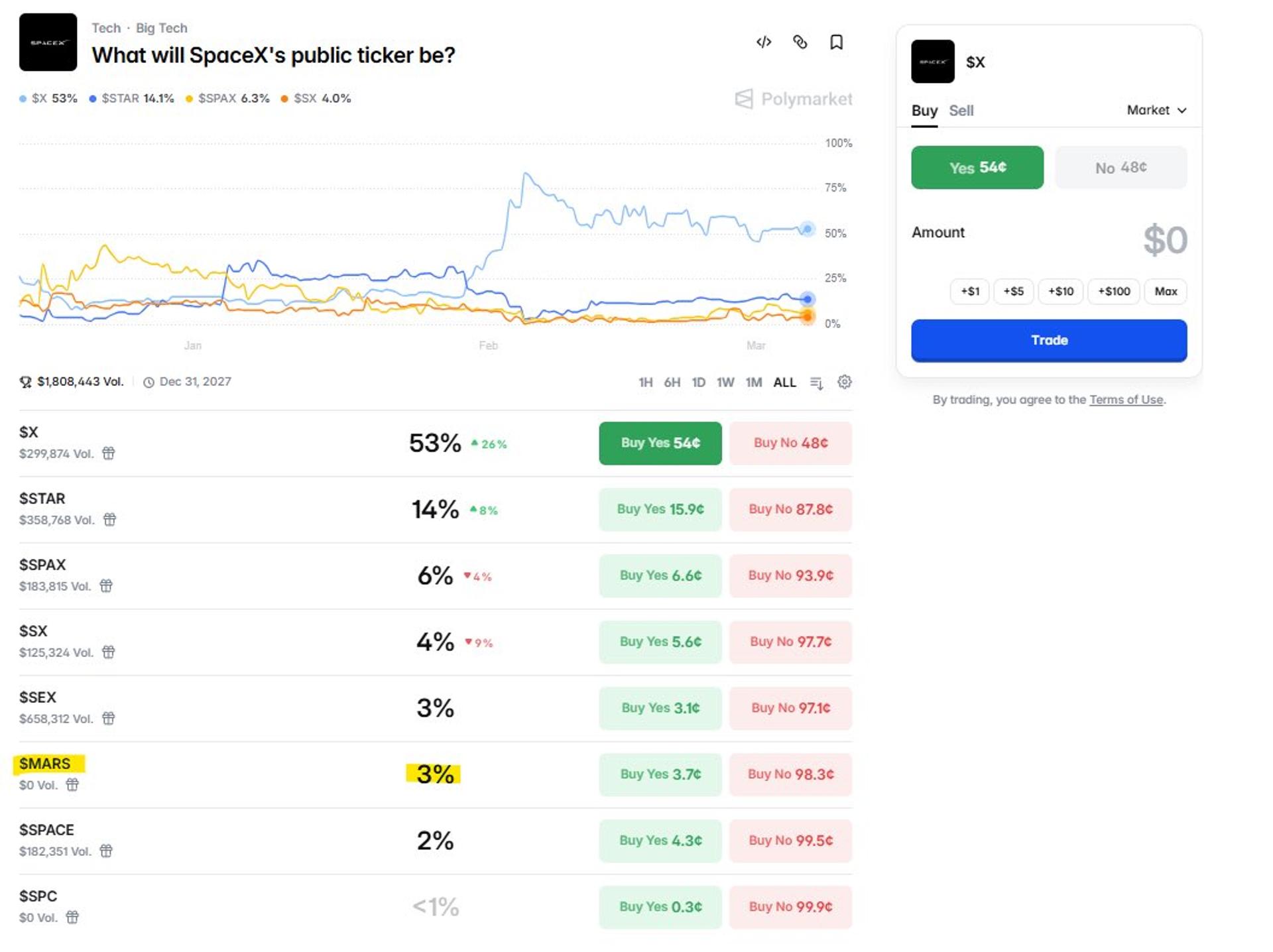Select the Yes 54¢ outcome toggle
The image size is (1273, 952).
977,168
